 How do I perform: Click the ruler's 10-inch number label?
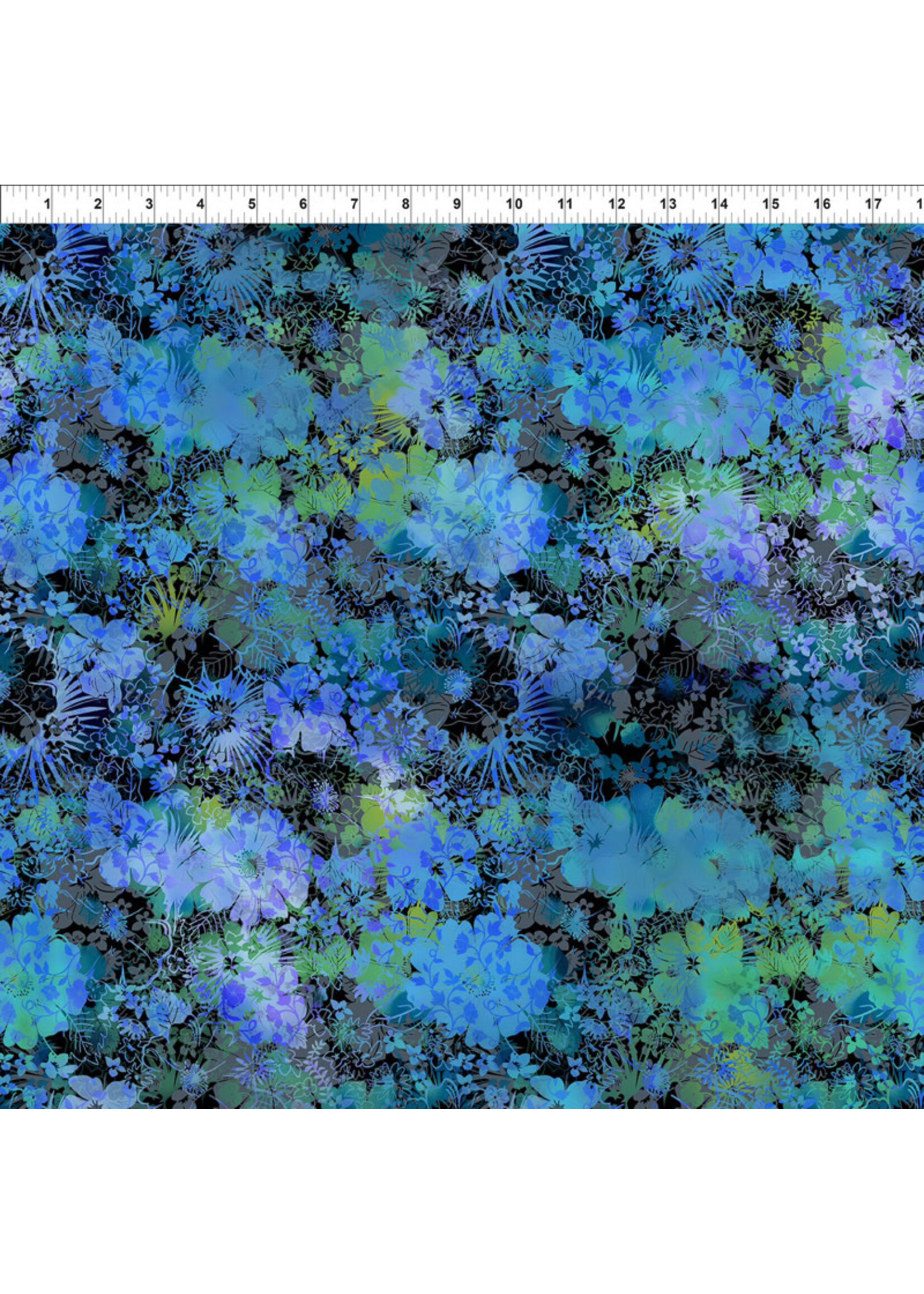pos(515,203)
